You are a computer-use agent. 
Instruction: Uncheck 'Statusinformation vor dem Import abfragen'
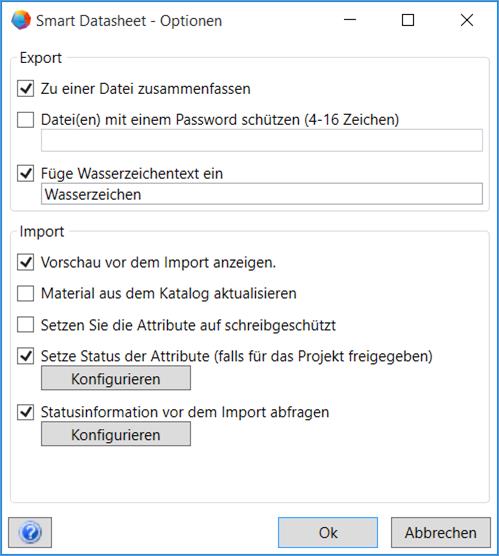click(26, 412)
